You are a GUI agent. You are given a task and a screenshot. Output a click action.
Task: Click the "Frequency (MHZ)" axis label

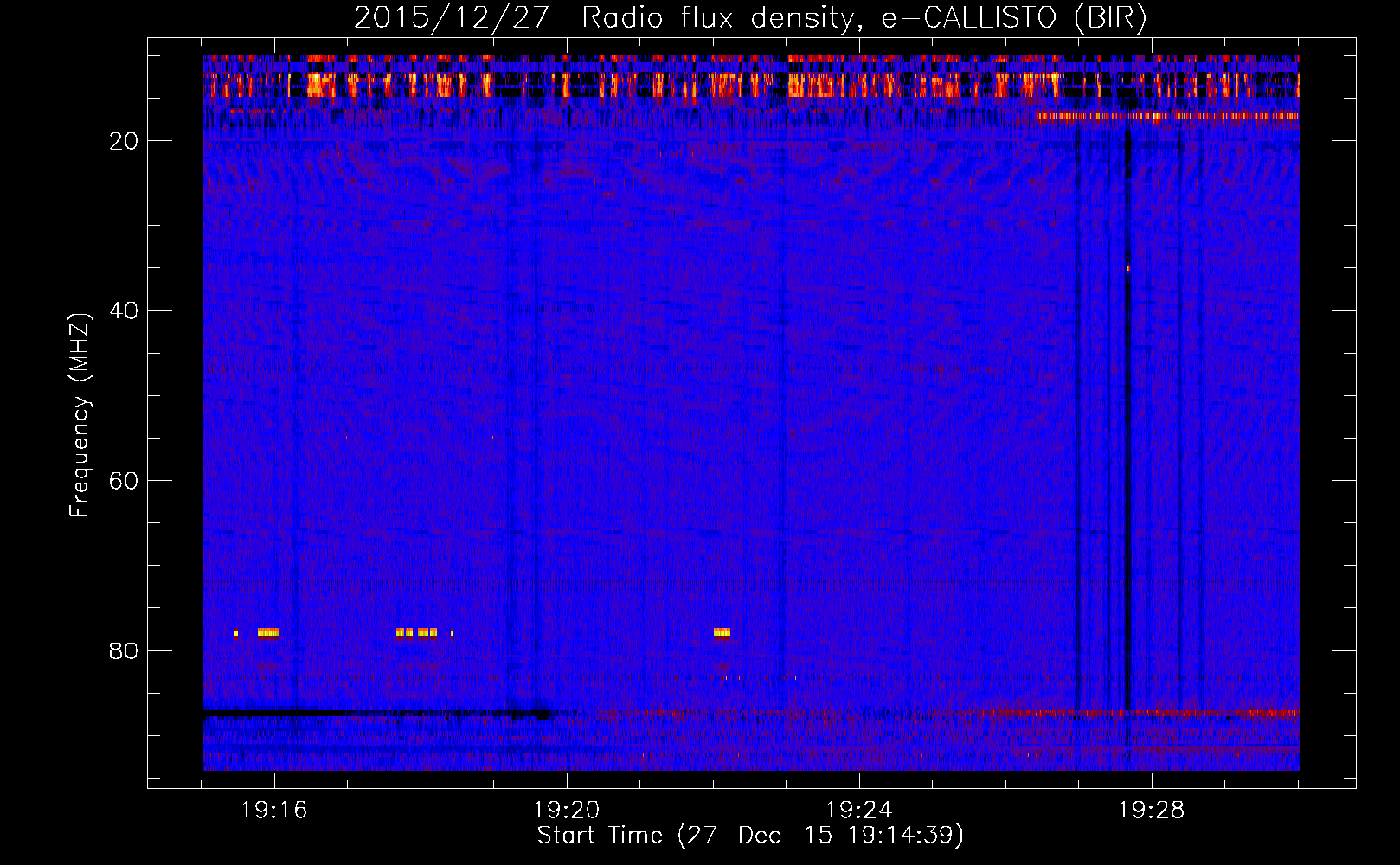pos(80,415)
